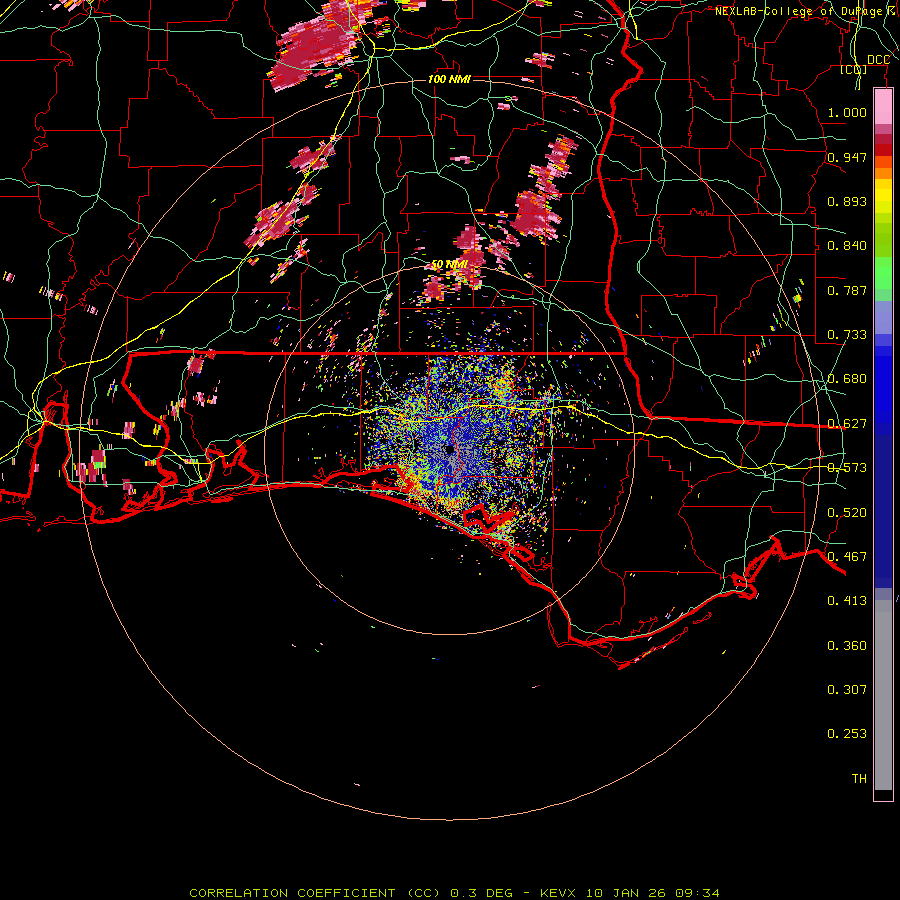The height and width of the screenshot is (900, 900).
Task: Click the 100 NMI range ring label
Action: [x=449, y=79]
